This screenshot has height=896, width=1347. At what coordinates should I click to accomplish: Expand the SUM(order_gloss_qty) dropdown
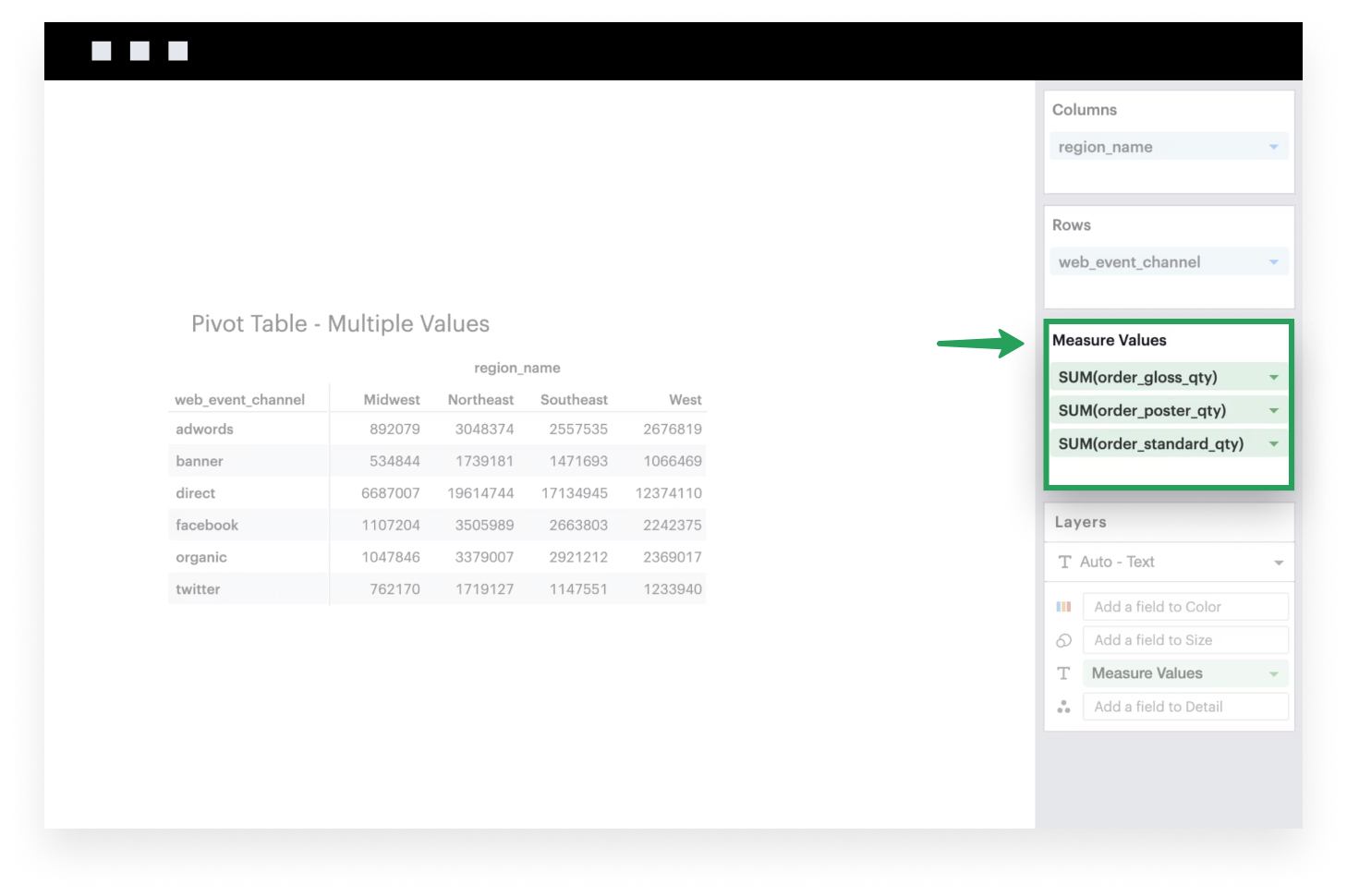coord(1273,377)
